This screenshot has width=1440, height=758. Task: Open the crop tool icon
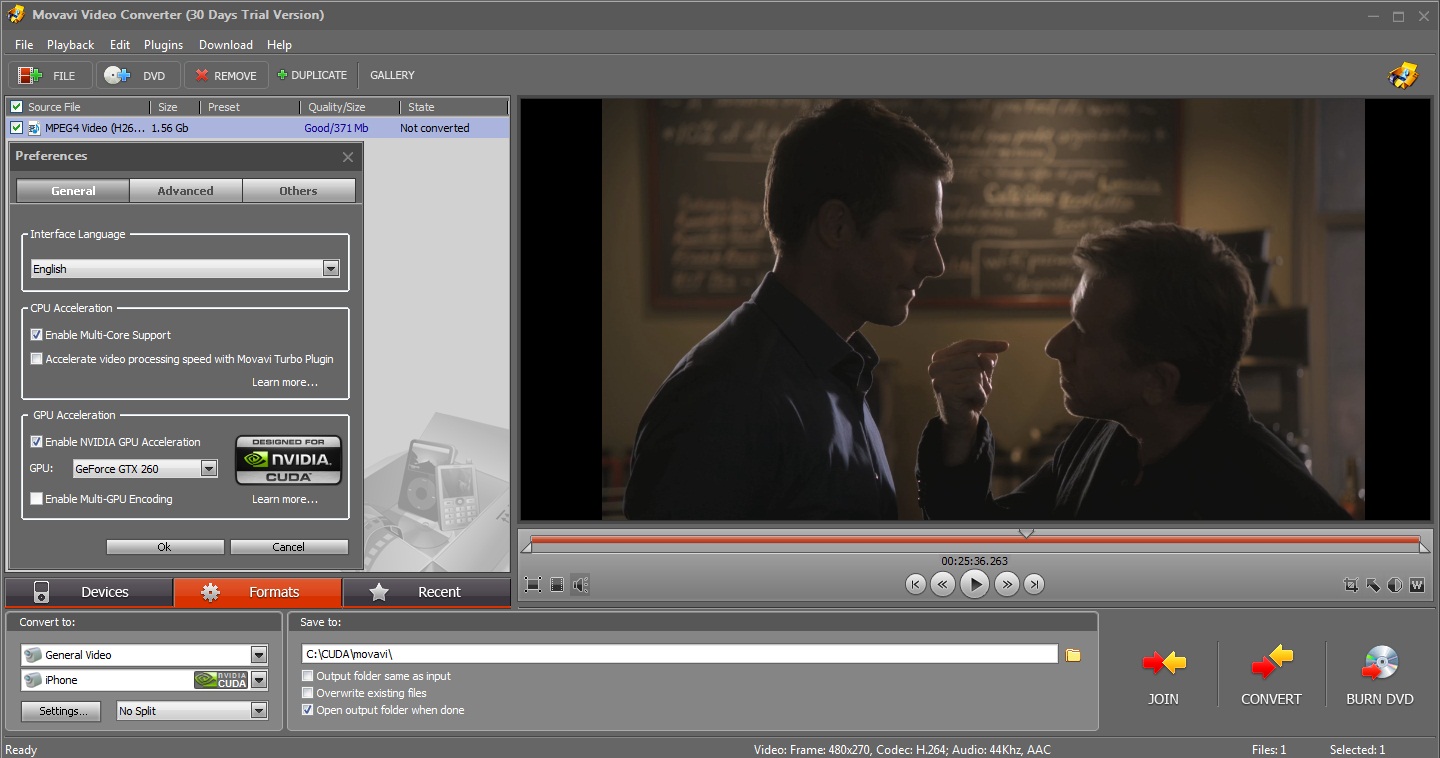pos(1351,585)
